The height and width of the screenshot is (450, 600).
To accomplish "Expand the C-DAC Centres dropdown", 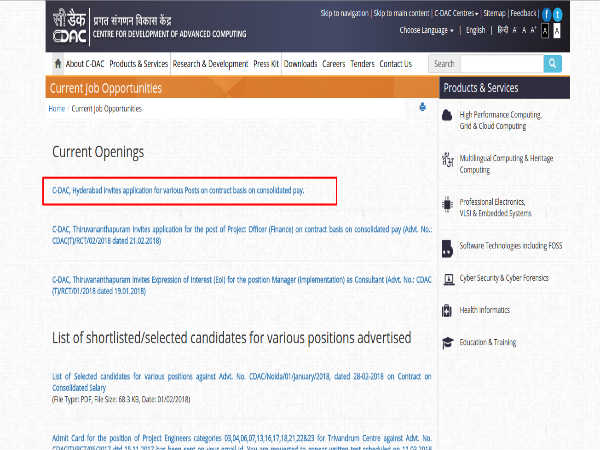I will (456, 13).
